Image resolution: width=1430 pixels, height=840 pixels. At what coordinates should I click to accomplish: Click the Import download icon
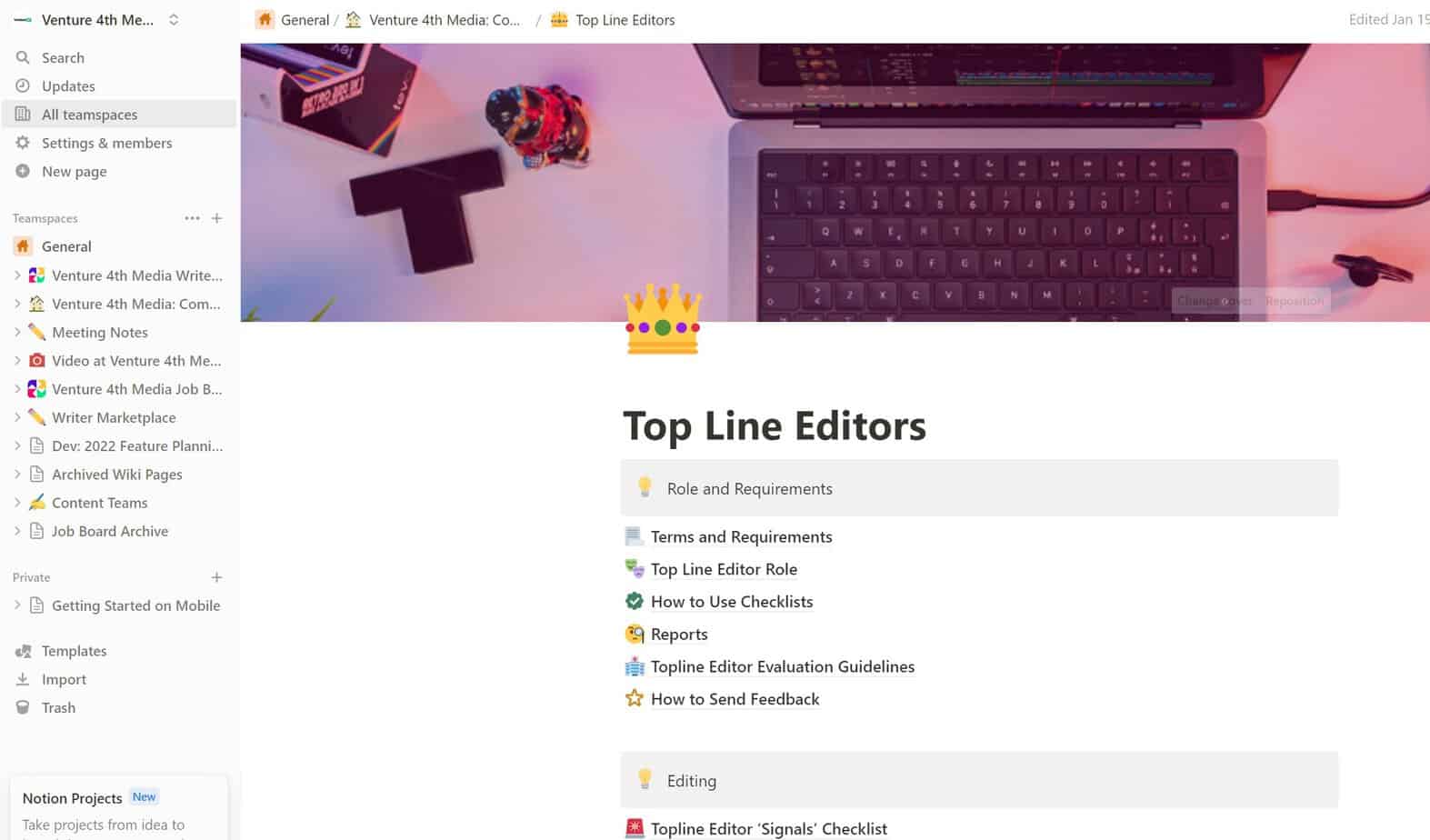[x=23, y=679]
